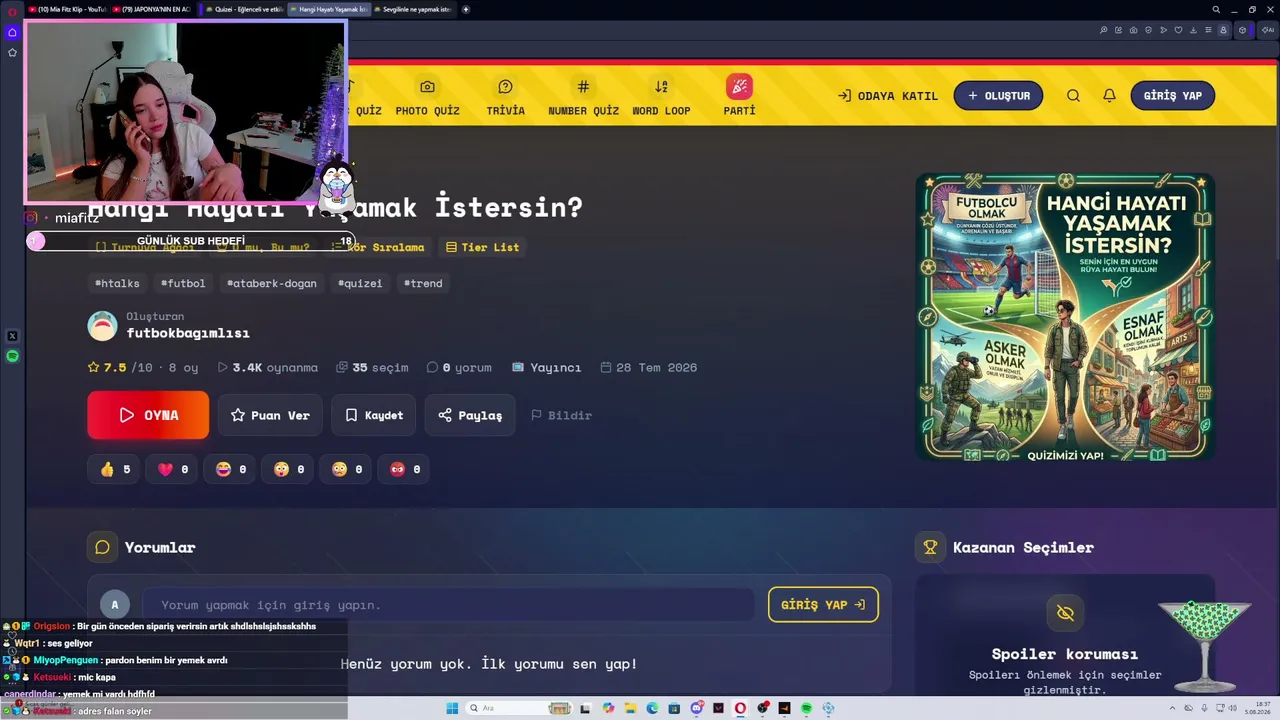Click the spoiler hidden eye icon

(x=1065, y=612)
